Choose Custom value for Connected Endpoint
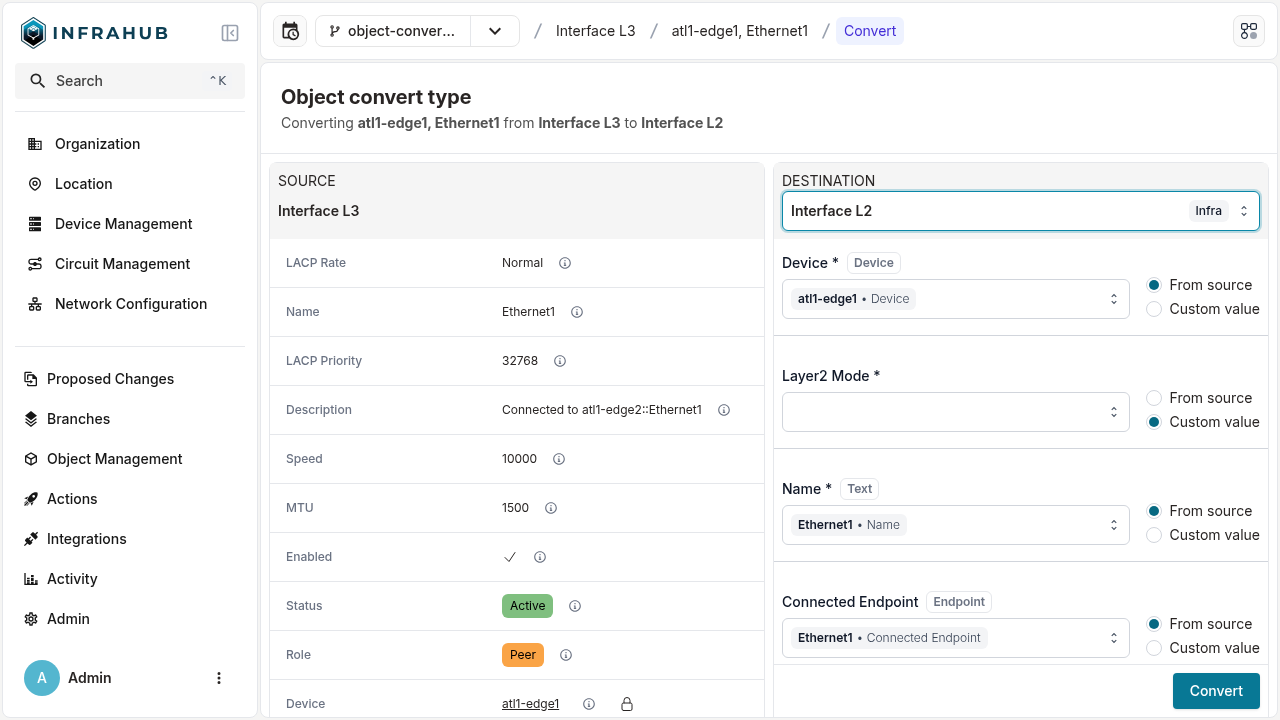Viewport: 1280px width, 720px height. (x=1154, y=648)
